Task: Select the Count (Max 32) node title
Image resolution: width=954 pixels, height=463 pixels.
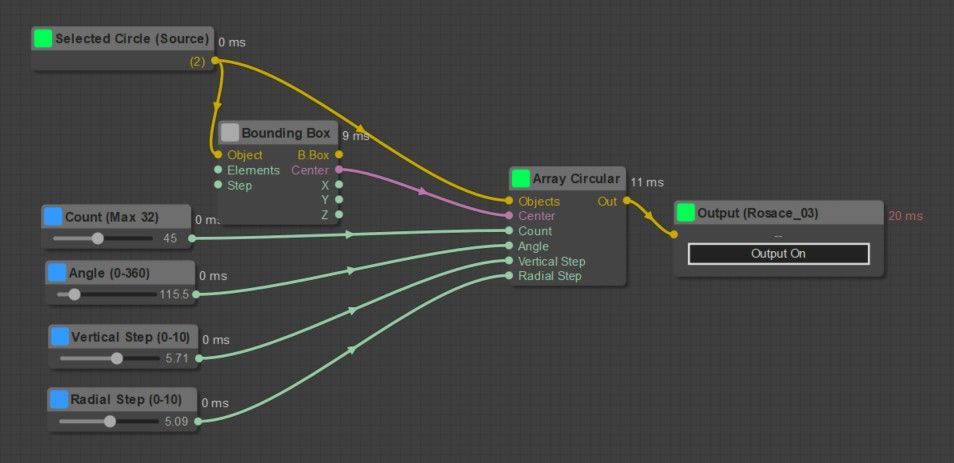Action: 111,217
